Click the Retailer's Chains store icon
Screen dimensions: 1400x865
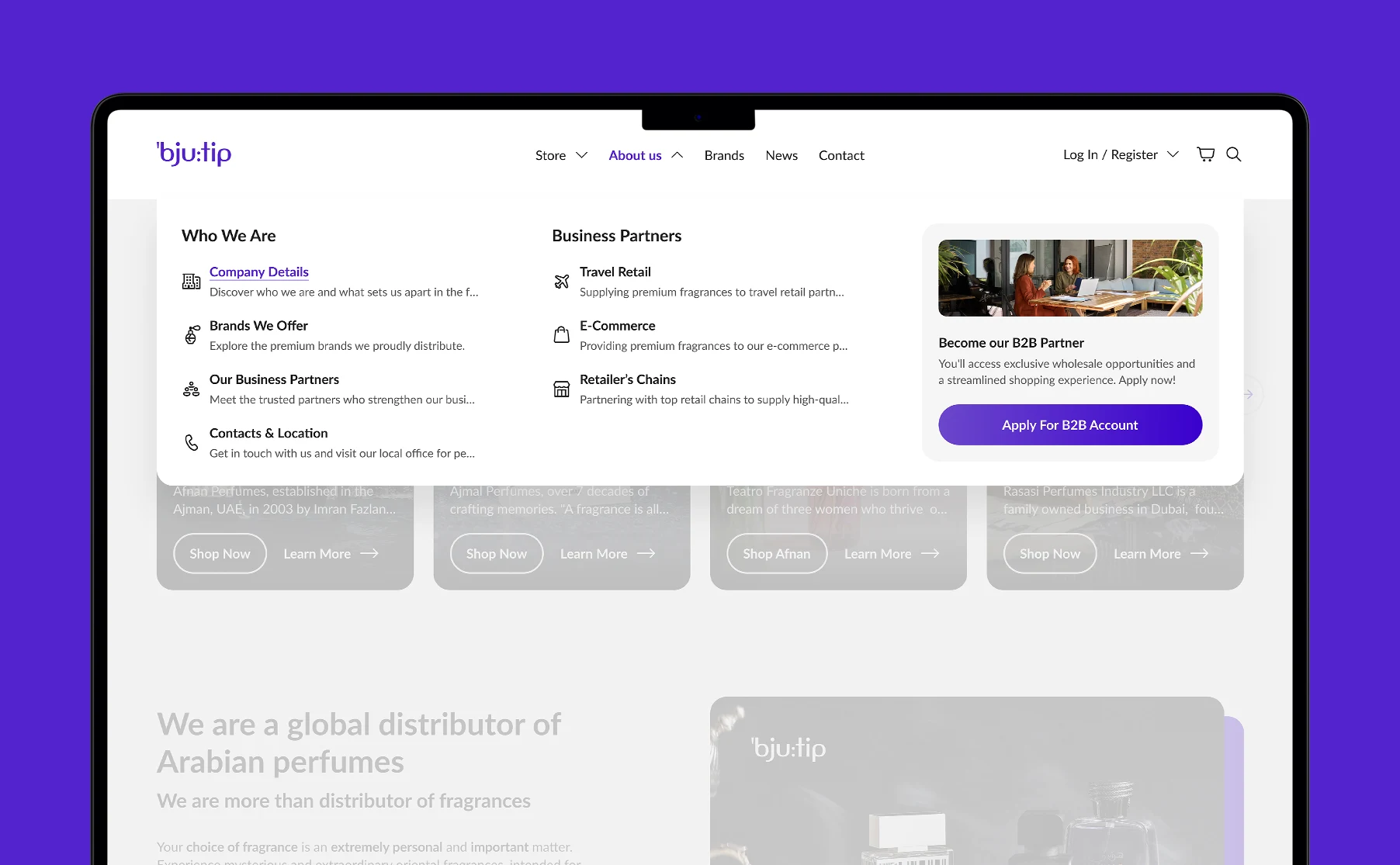[561, 389]
